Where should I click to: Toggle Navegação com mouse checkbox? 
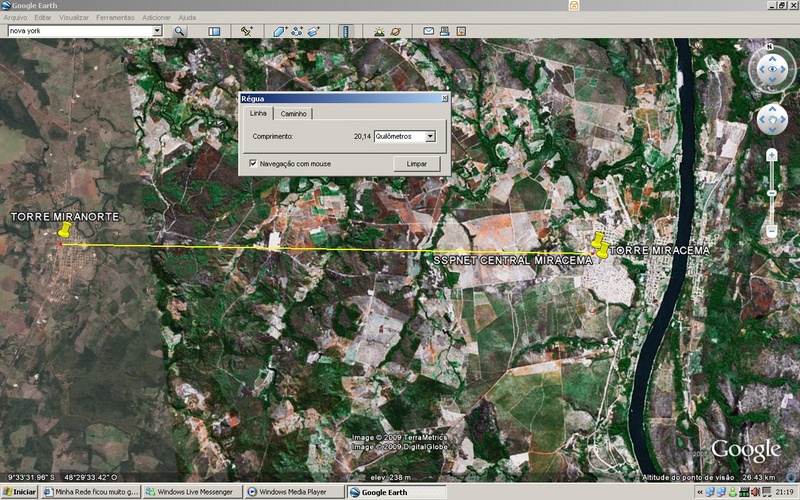pos(253,163)
